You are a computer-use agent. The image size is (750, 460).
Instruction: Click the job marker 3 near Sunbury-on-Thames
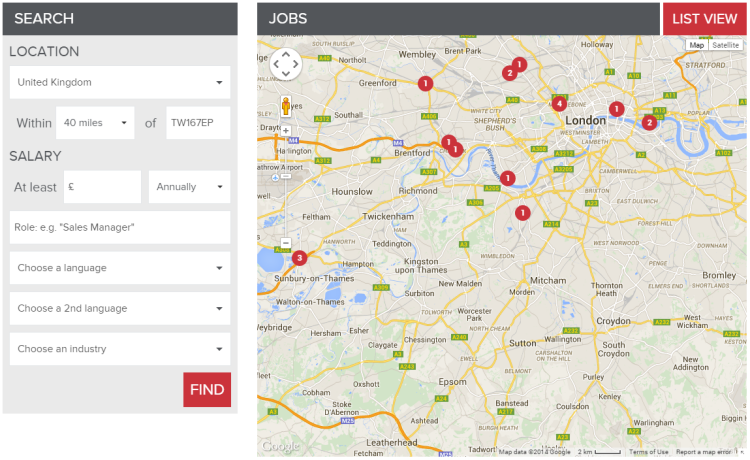tap(299, 258)
